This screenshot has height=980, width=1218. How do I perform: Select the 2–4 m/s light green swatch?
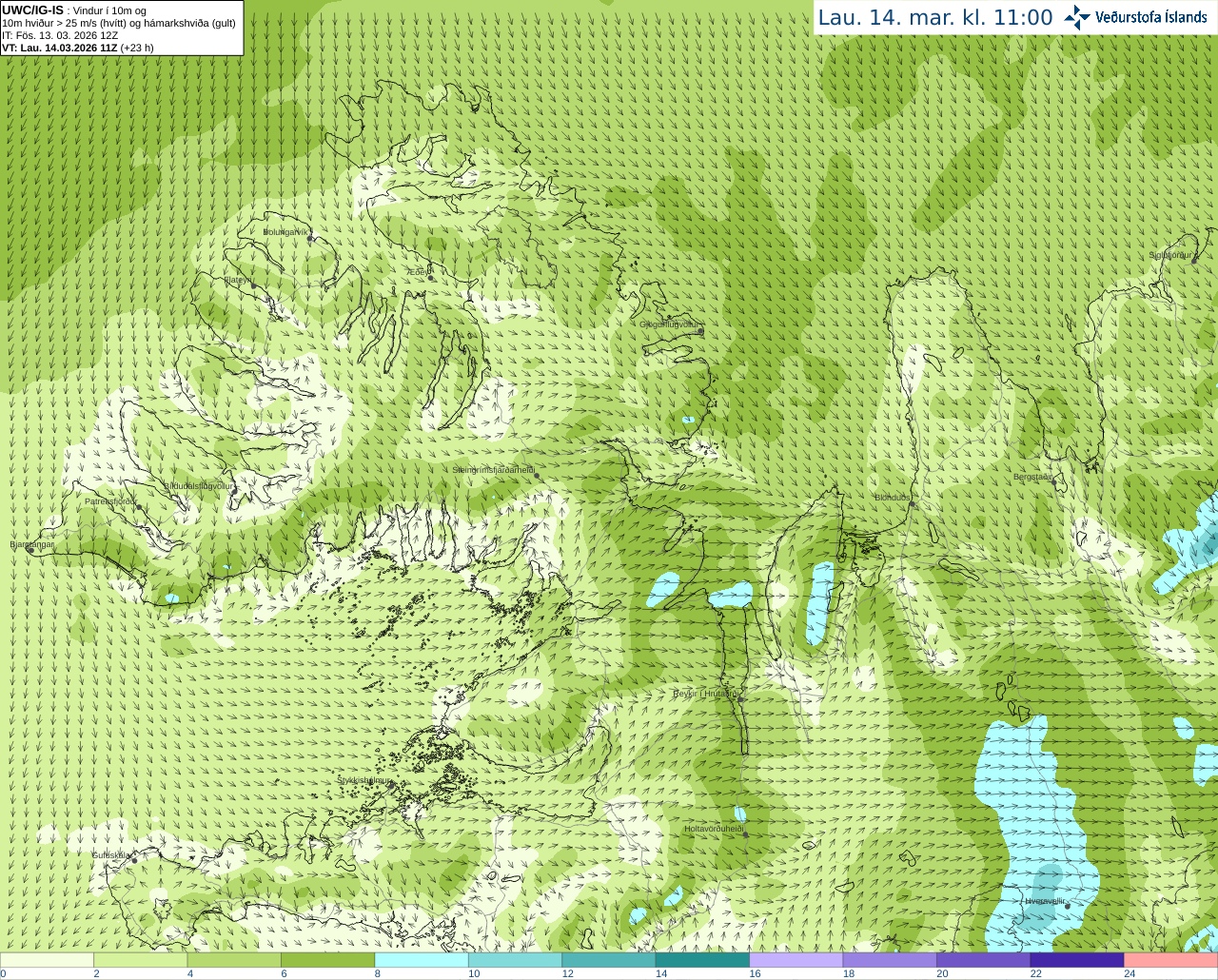coord(141,960)
